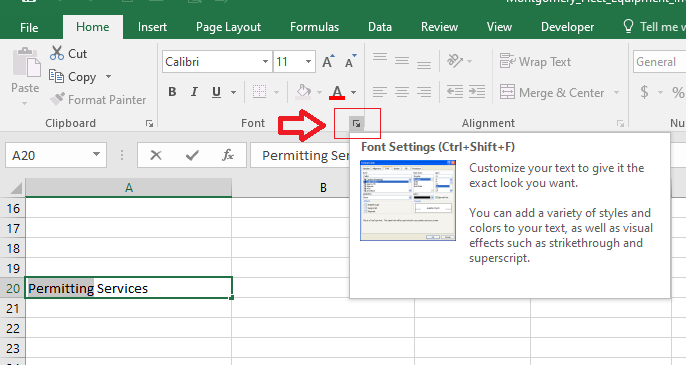Switch to the Formulas tab
Screen dimensions: 686x365
pos(315,27)
